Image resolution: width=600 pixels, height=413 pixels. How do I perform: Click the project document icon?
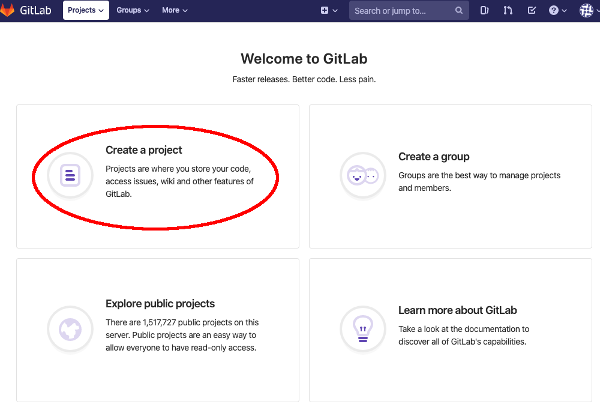(x=70, y=175)
